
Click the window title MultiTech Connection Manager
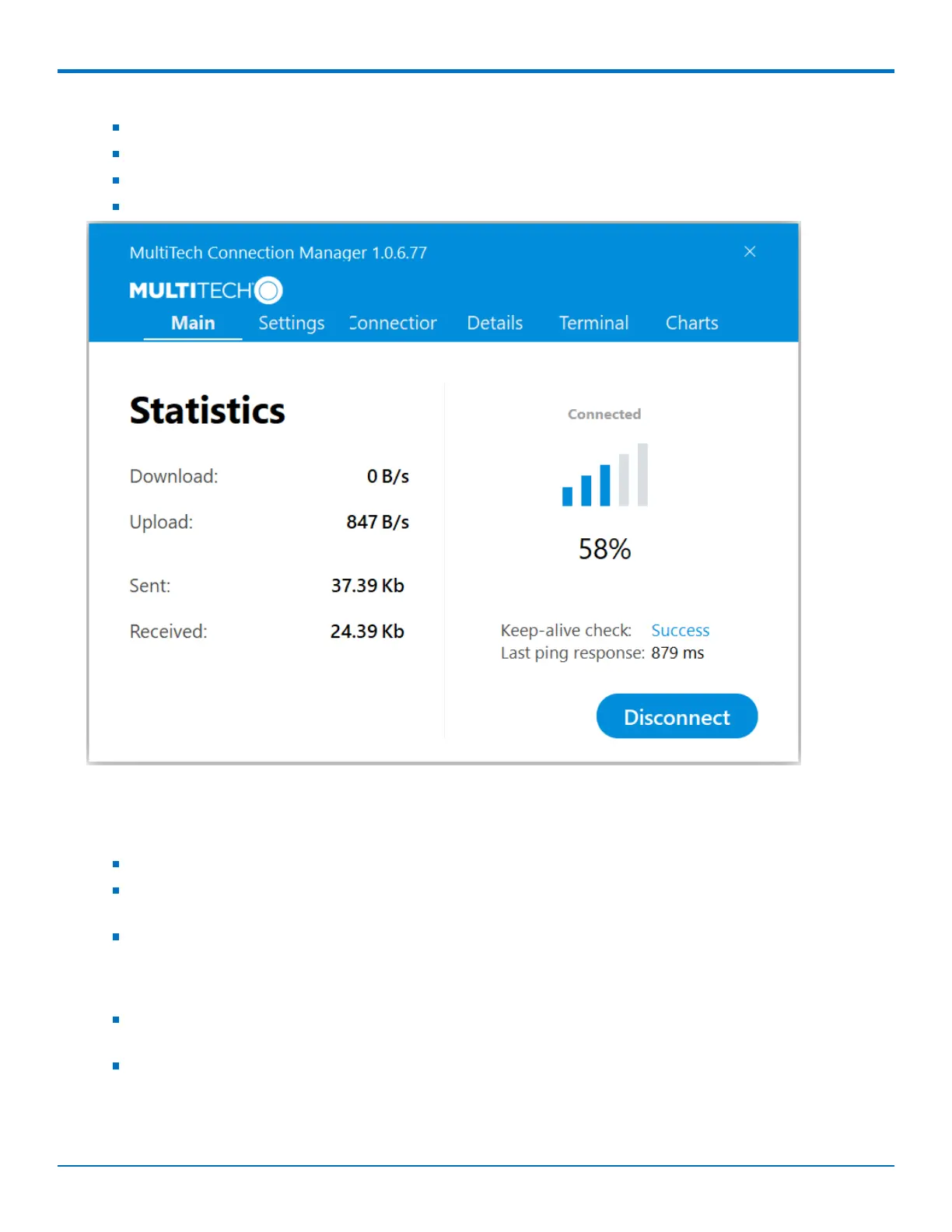tap(278, 253)
